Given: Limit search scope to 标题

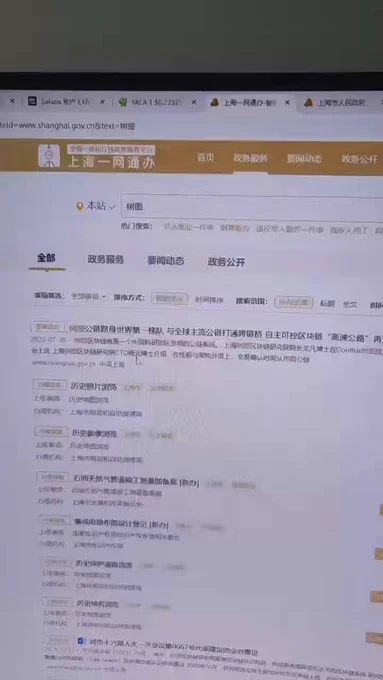Looking at the screenshot, I should click(327, 304).
